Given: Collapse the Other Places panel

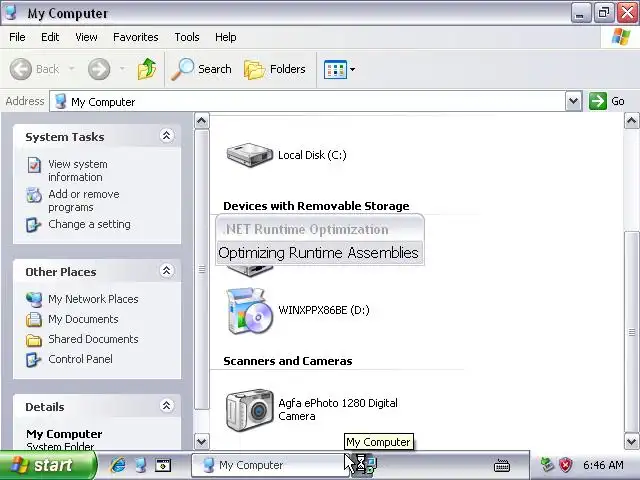Looking at the screenshot, I should (x=166, y=271).
